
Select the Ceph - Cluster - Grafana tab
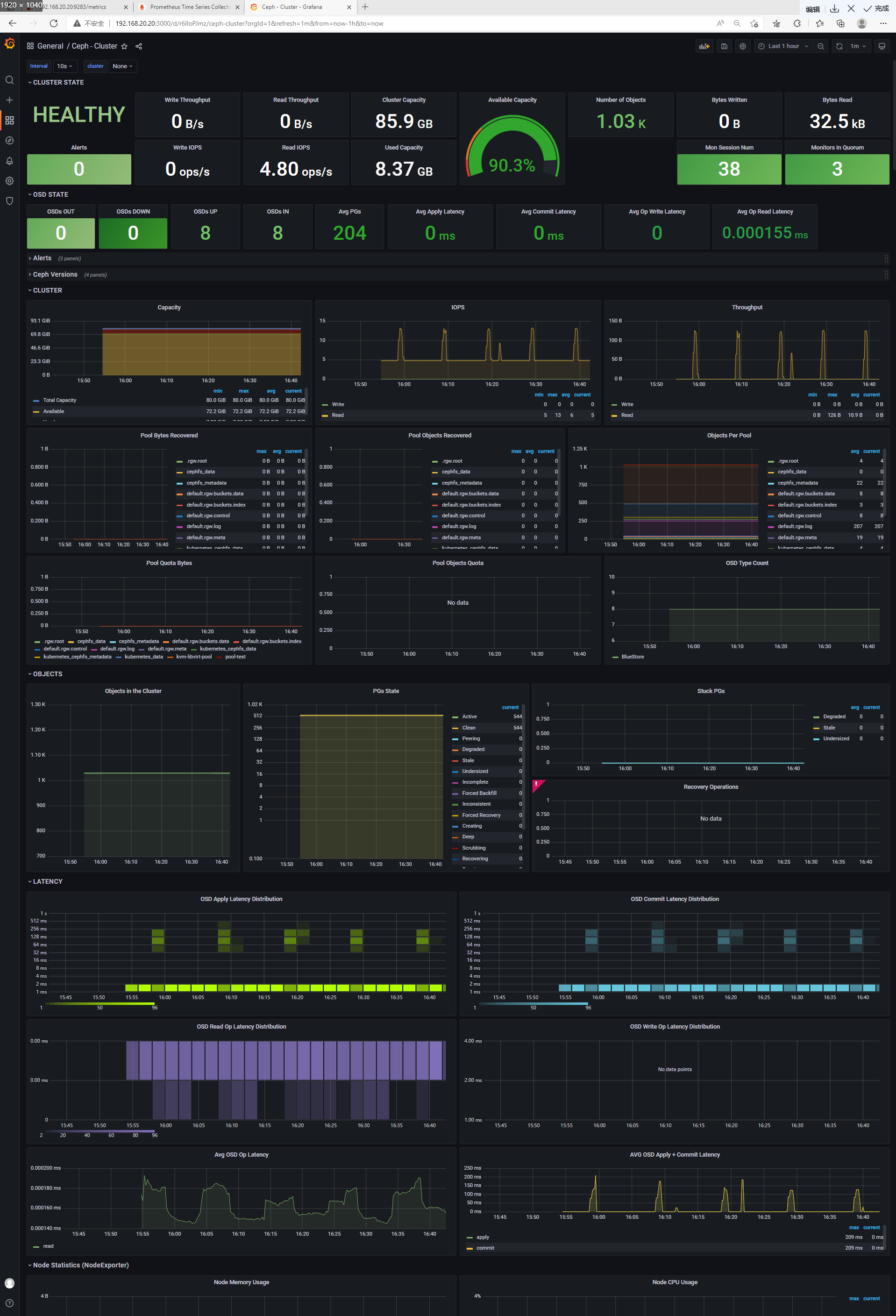click(300, 7)
